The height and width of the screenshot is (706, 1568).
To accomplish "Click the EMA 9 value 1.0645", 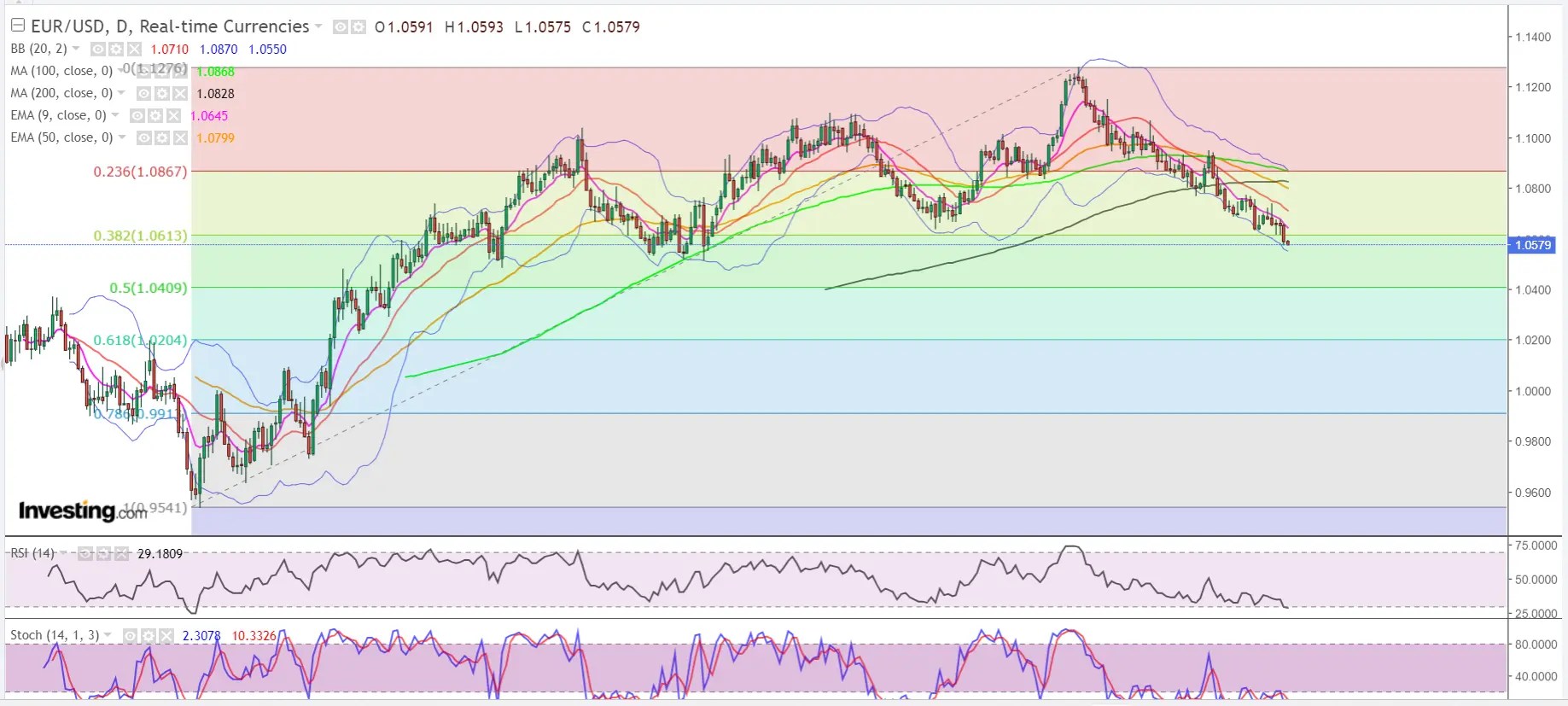I will (209, 115).
